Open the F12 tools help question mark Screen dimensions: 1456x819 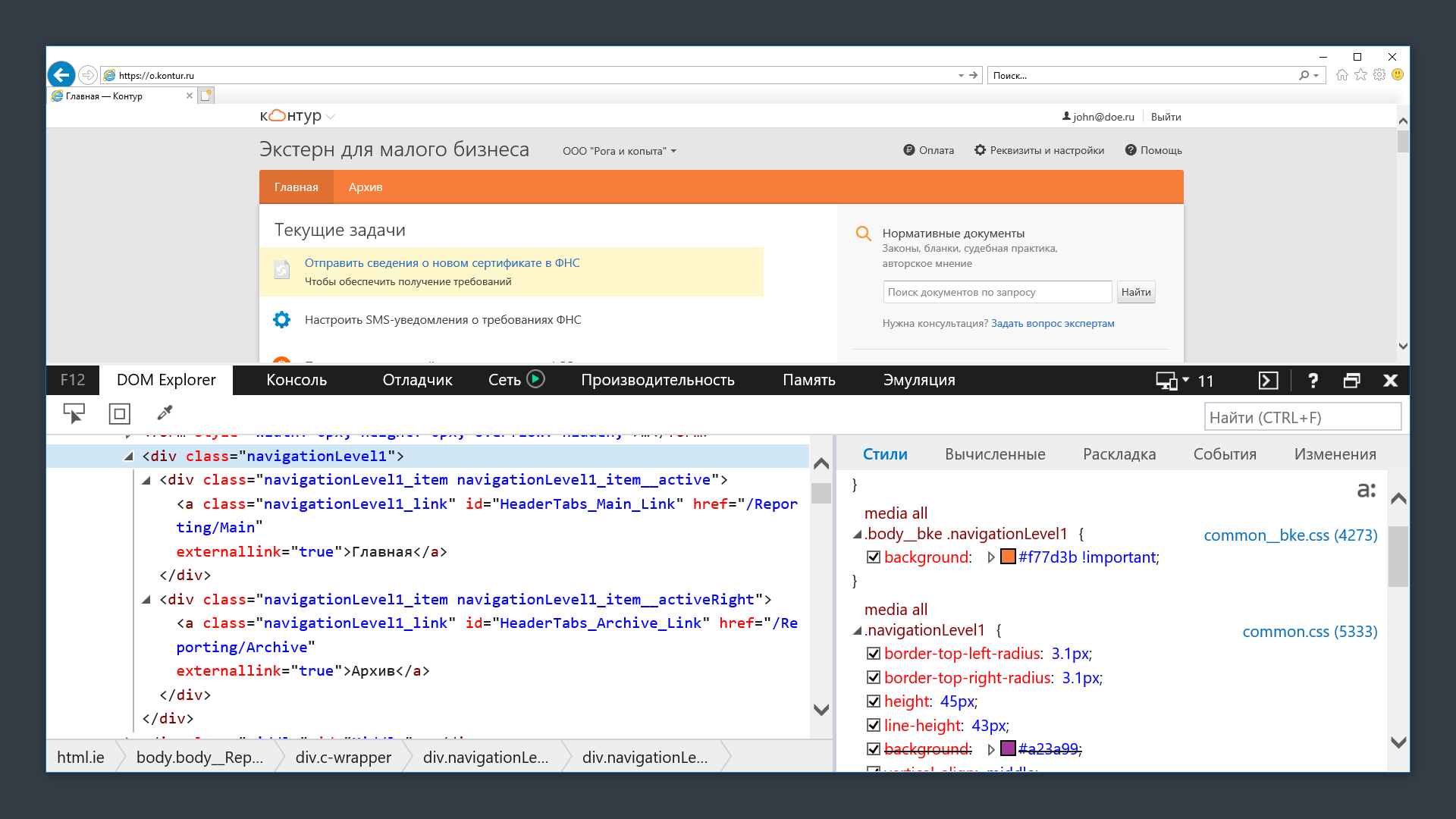pos(1313,381)
